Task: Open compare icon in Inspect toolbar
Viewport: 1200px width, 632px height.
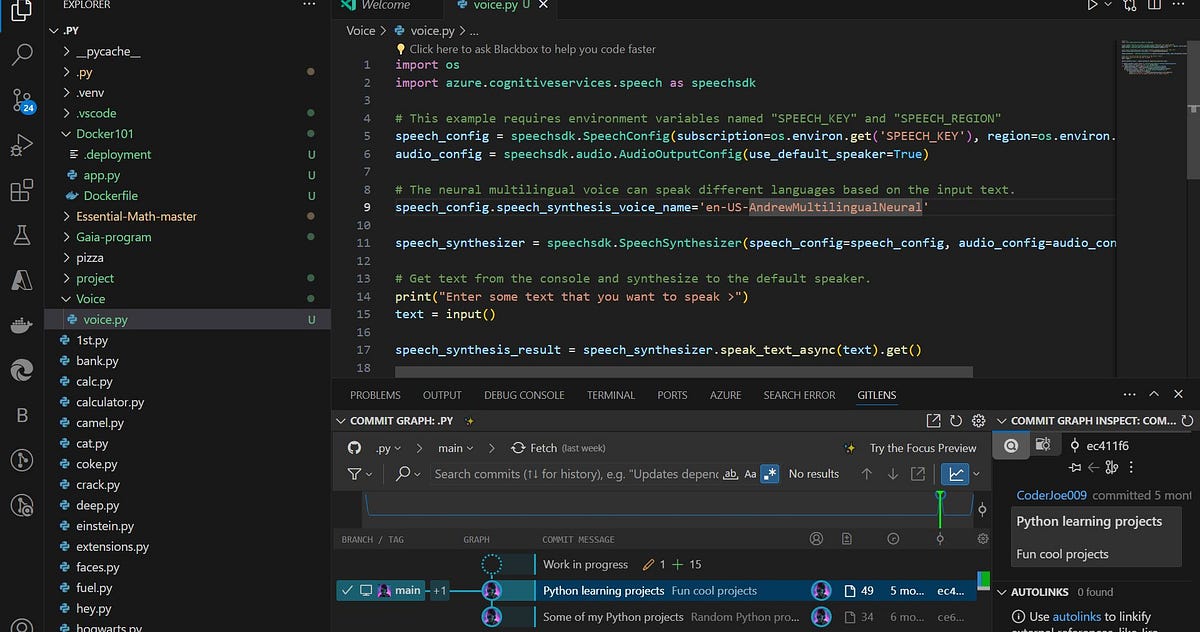Action: click(x=1111, y=467)
